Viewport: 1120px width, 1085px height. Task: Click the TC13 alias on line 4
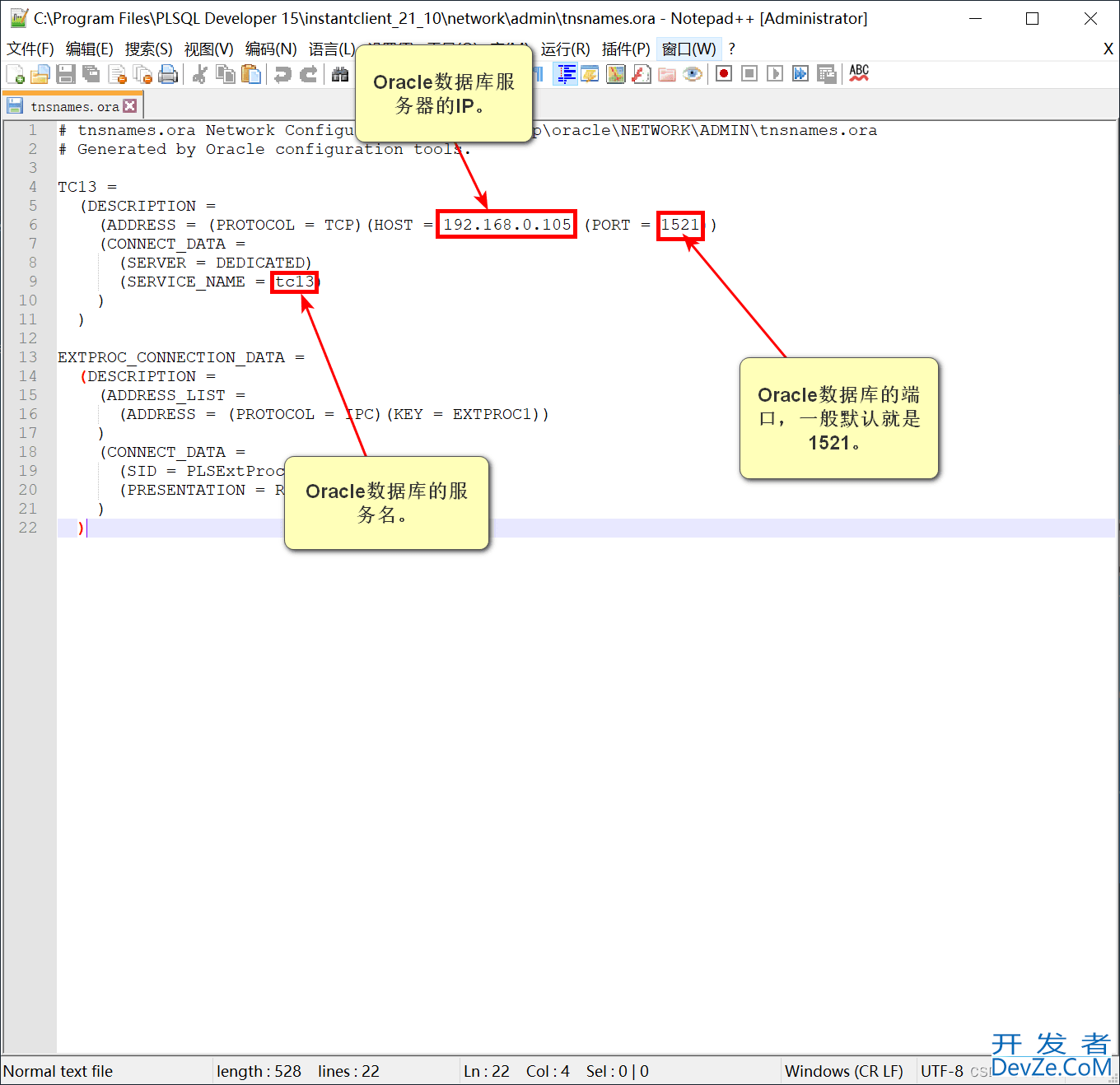(77, 187)
